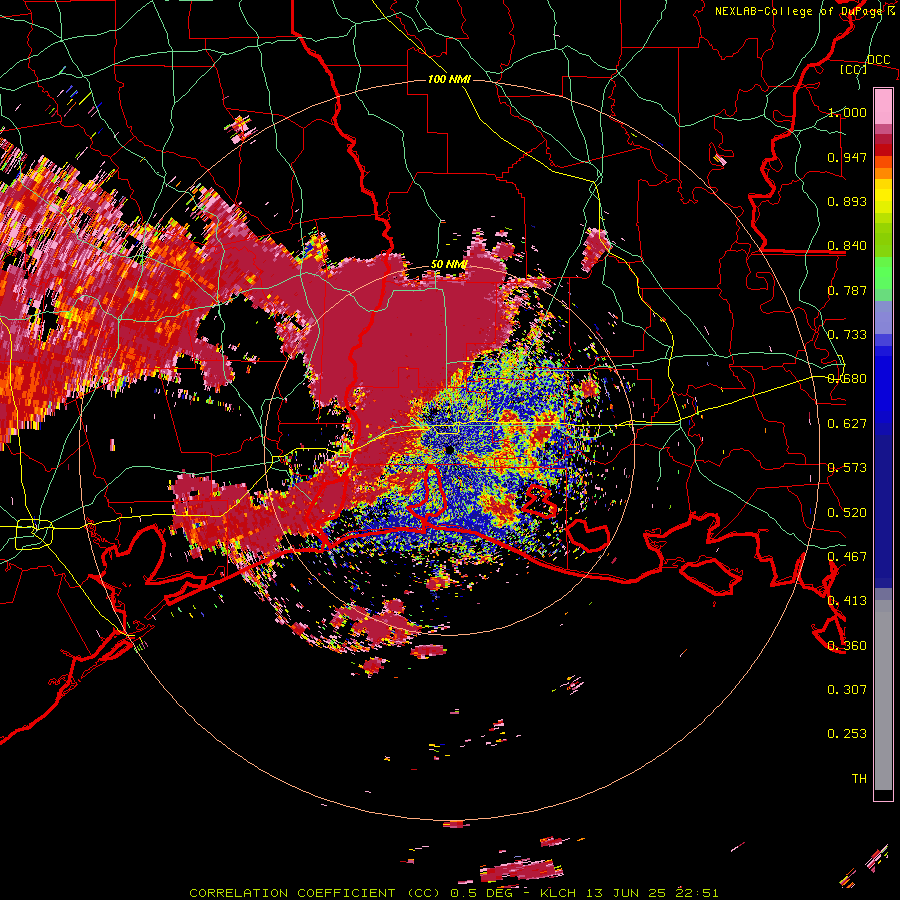Click the 0.733 color scale label
Image resolution: width=900 pixels, height=900 pixels.
pyautogui.click(x=847, y=335)
